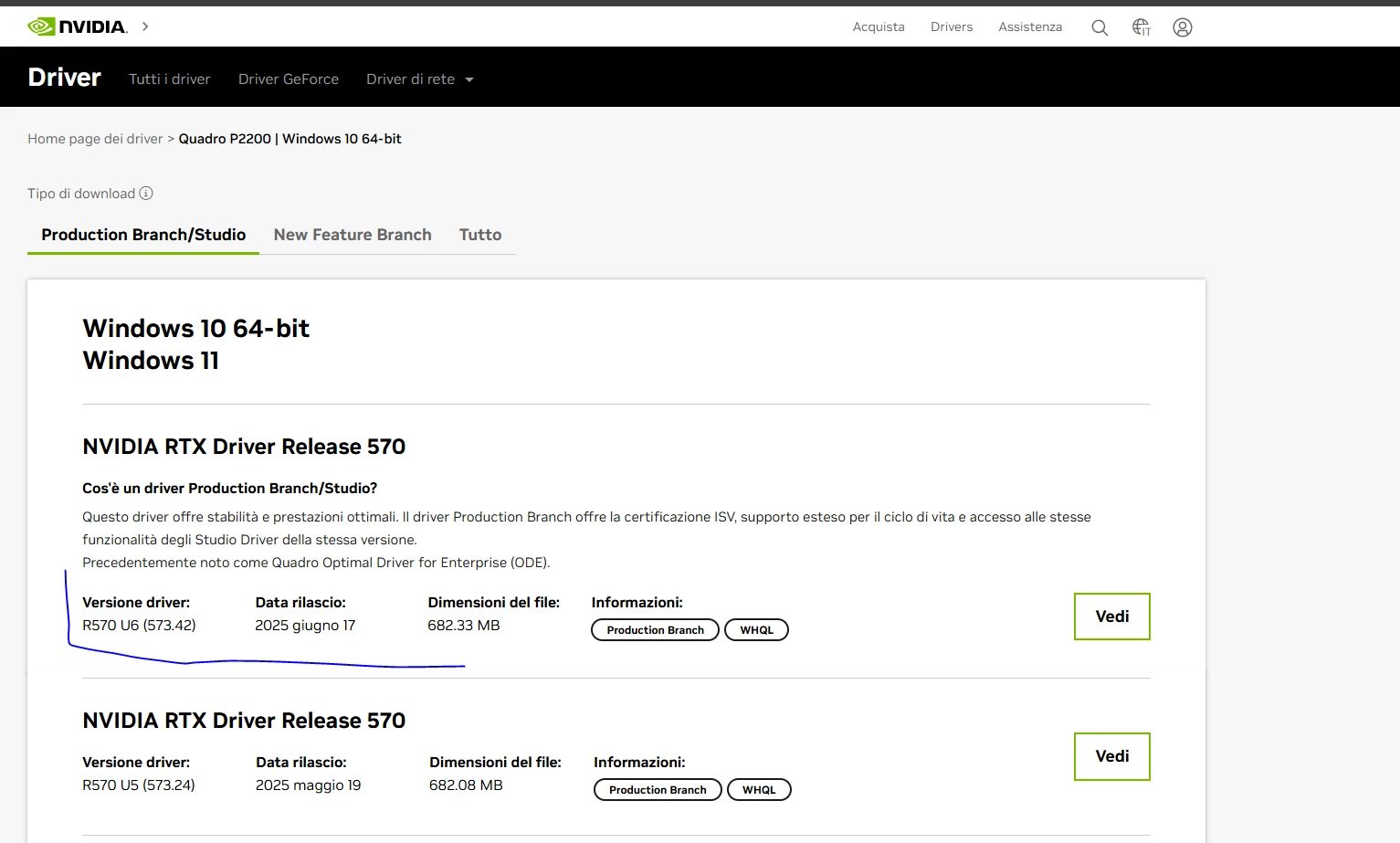
Task: Expand the chevron next to NVIDIA logo
Action: point(145,26)
